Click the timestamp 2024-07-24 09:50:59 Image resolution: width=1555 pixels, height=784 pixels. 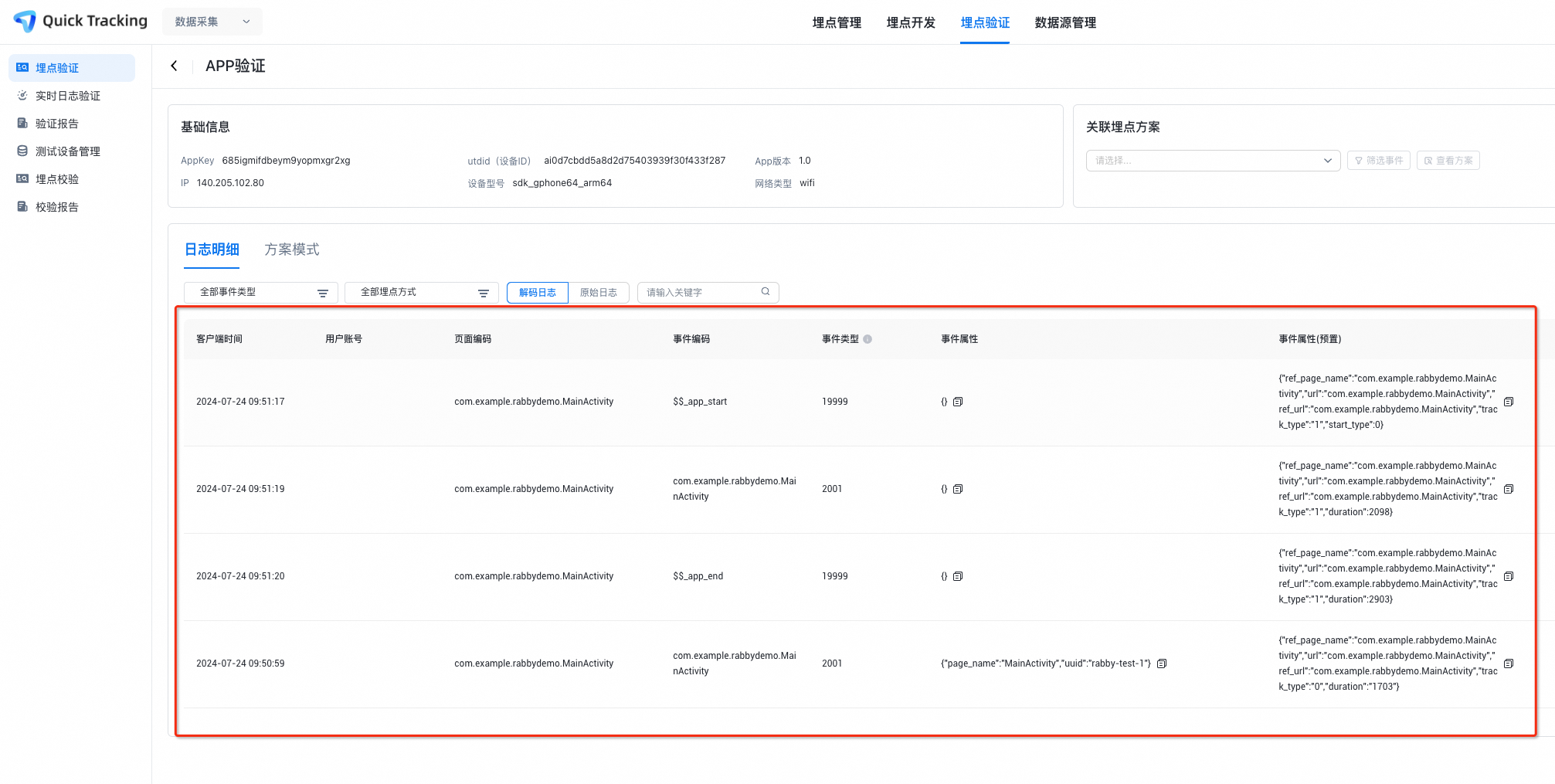pos(240,664)
